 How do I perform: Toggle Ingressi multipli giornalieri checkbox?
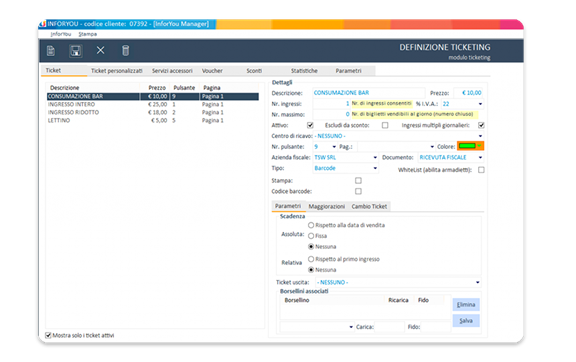point(481,125)
